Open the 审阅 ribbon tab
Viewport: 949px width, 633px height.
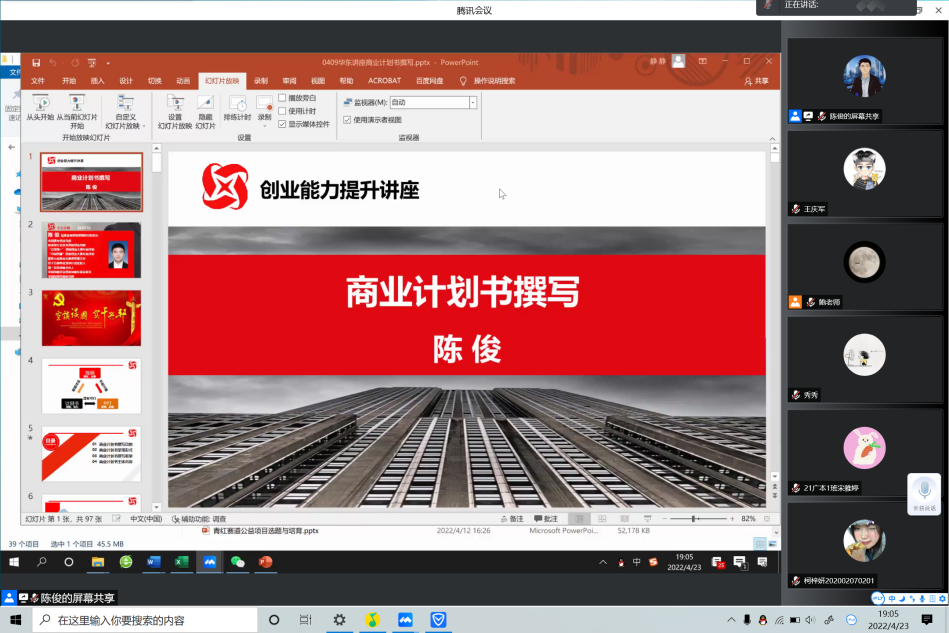(289, 81)
